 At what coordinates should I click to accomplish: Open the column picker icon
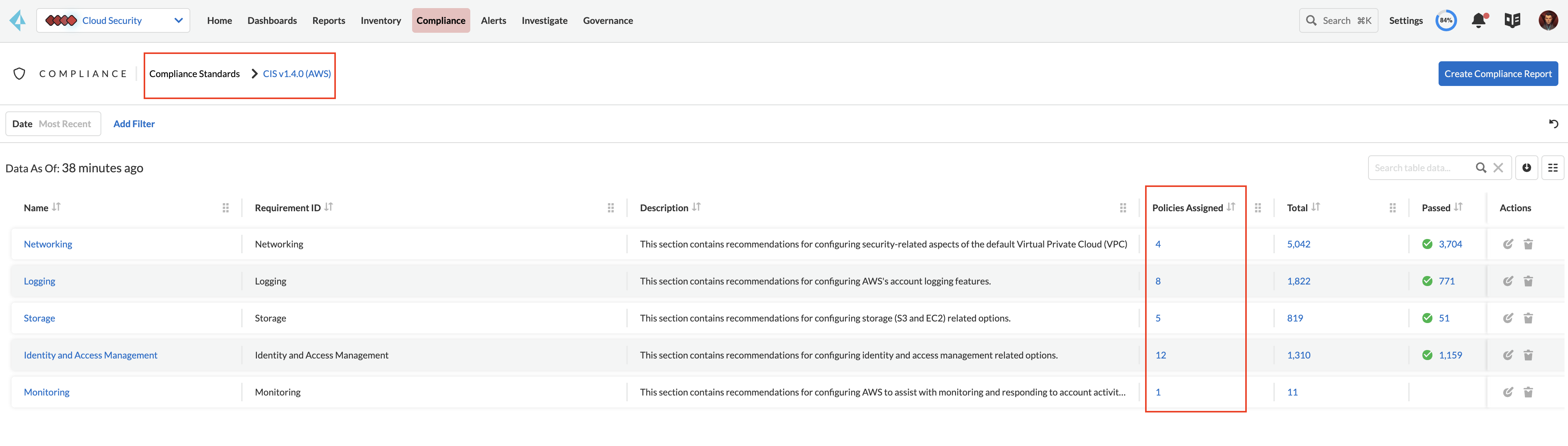(x=1553, y=168)
